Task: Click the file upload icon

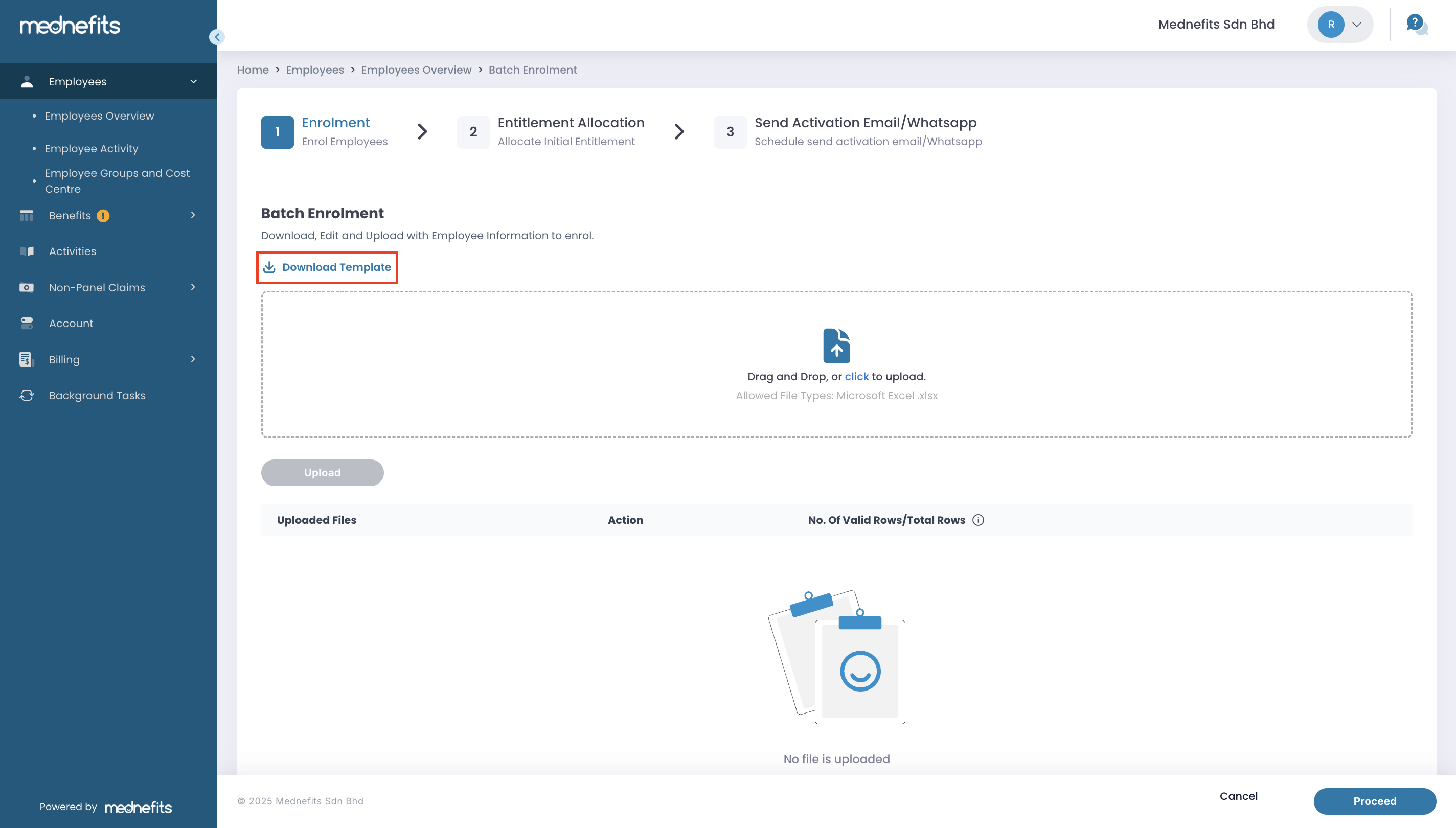Action: (836, 345)
